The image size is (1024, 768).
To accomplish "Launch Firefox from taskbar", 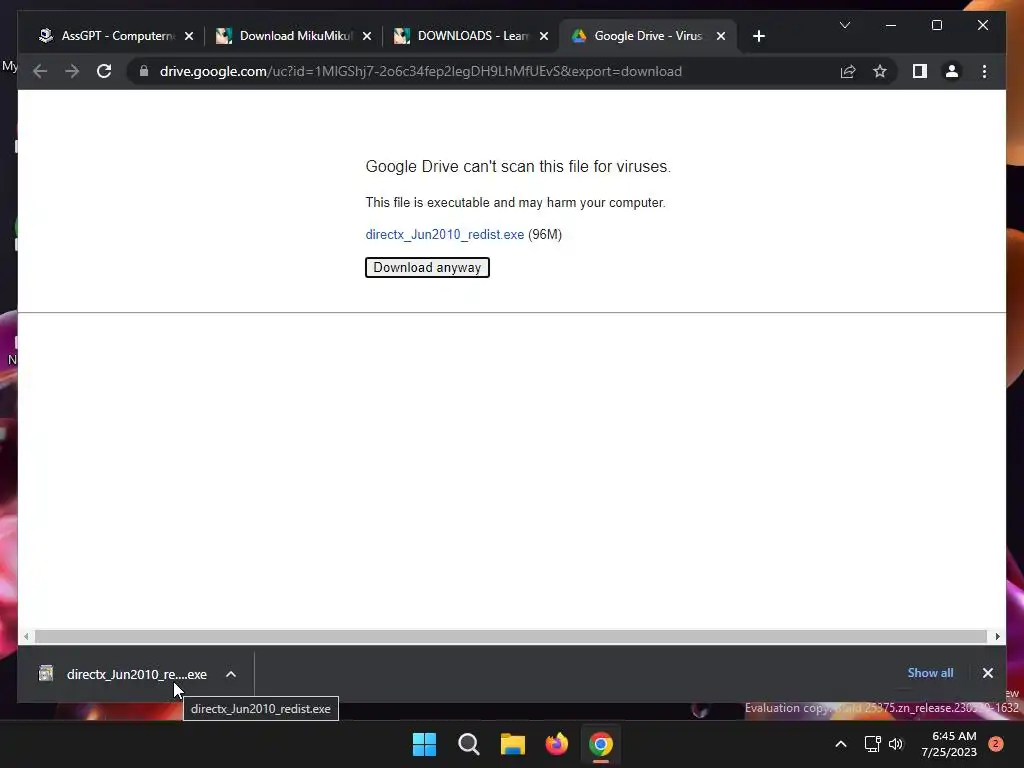I will pyautogui.click(x=556, y=744).
